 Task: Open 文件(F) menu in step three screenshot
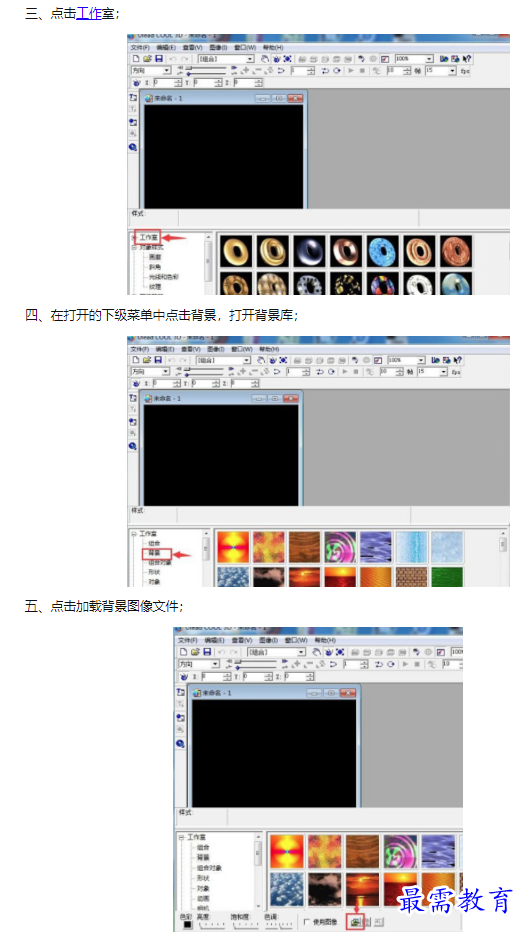(140, 48)
